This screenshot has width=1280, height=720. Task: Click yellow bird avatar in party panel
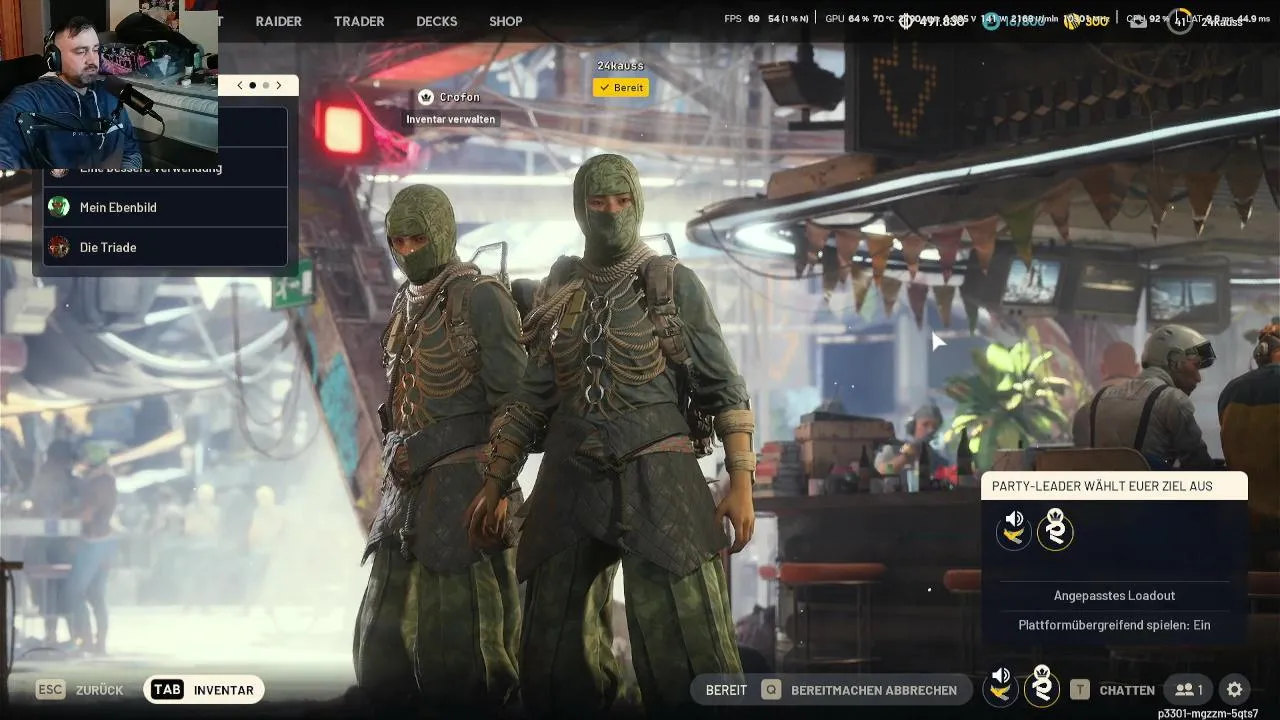1014,533
